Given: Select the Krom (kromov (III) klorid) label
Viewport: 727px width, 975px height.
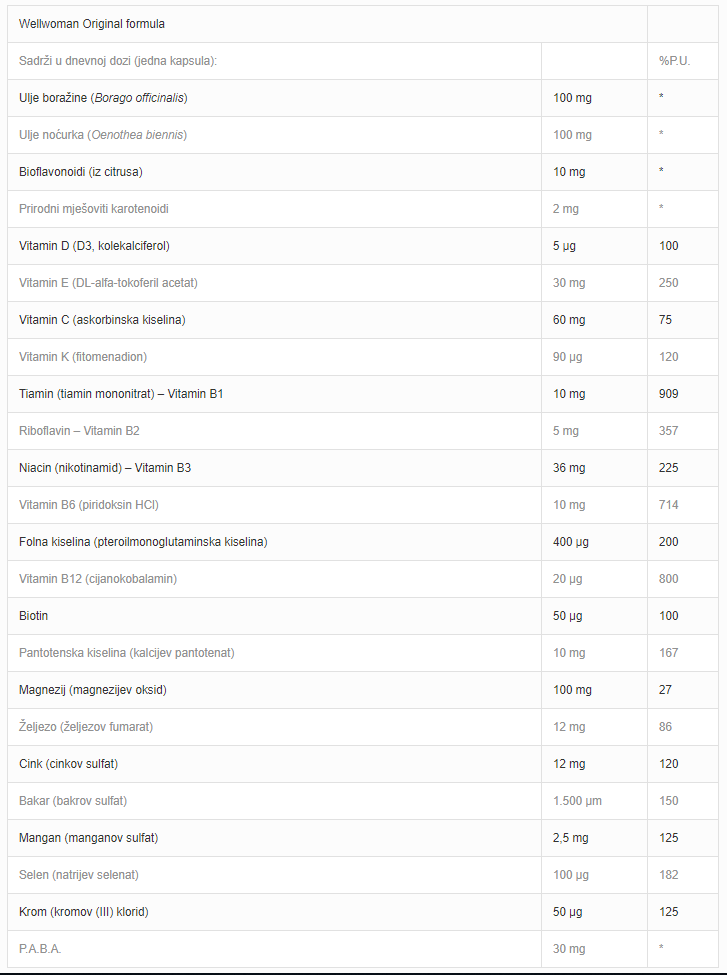Looking at the screenshot, I should coord(83,912).
